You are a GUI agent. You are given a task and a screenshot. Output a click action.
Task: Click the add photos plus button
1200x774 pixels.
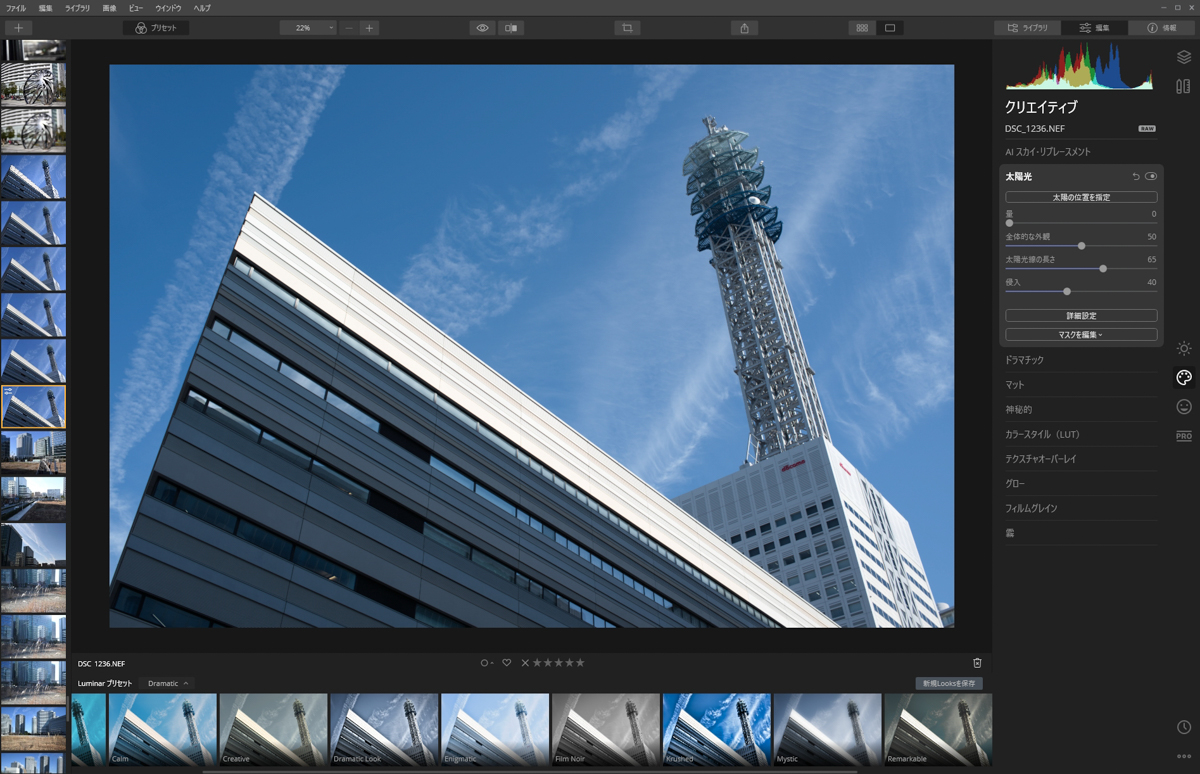pos(18,28)
